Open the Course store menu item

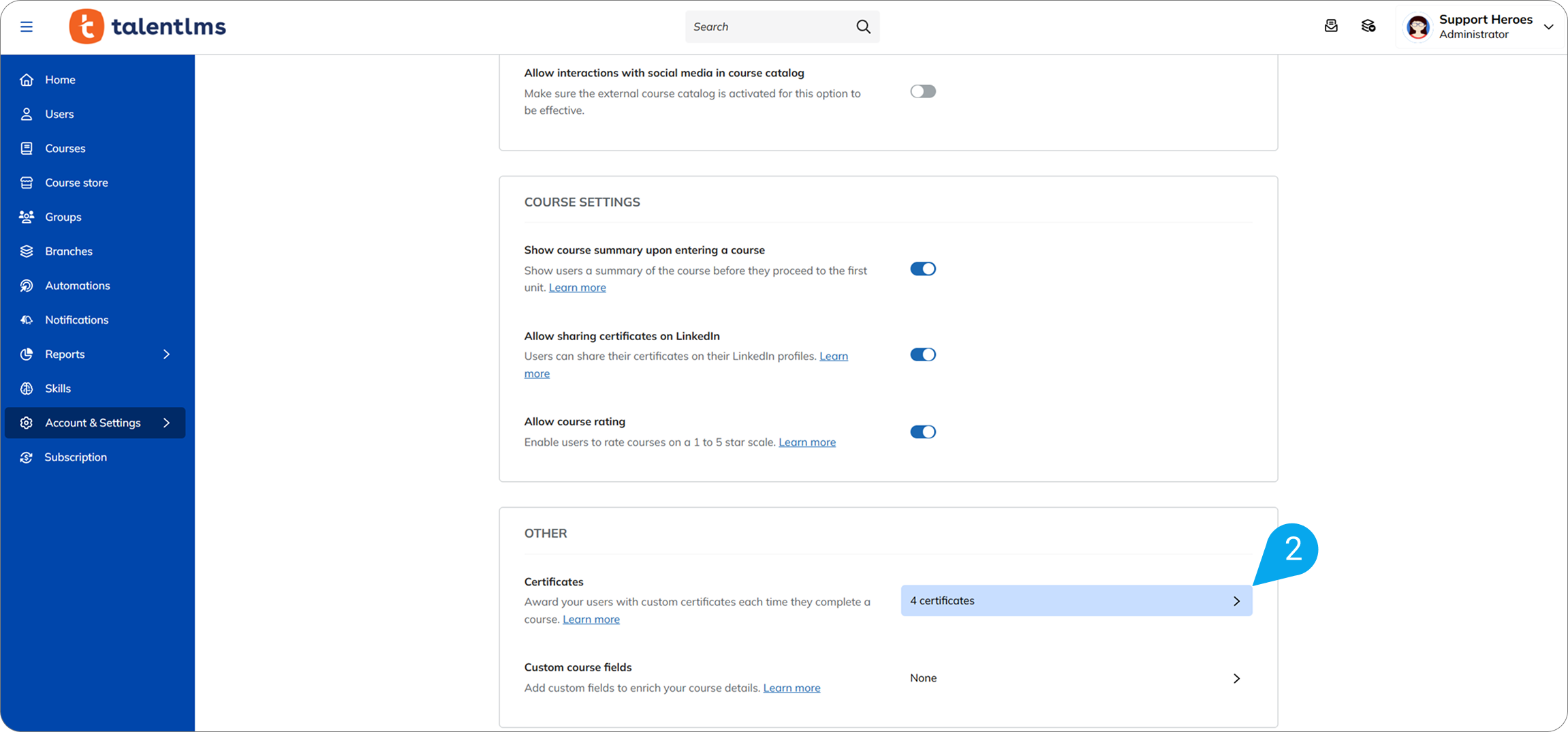76,183
